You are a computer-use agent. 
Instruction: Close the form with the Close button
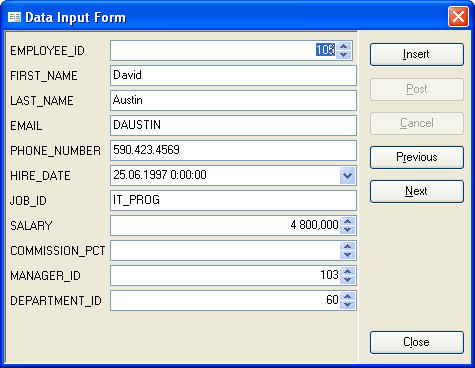[417, 342]
